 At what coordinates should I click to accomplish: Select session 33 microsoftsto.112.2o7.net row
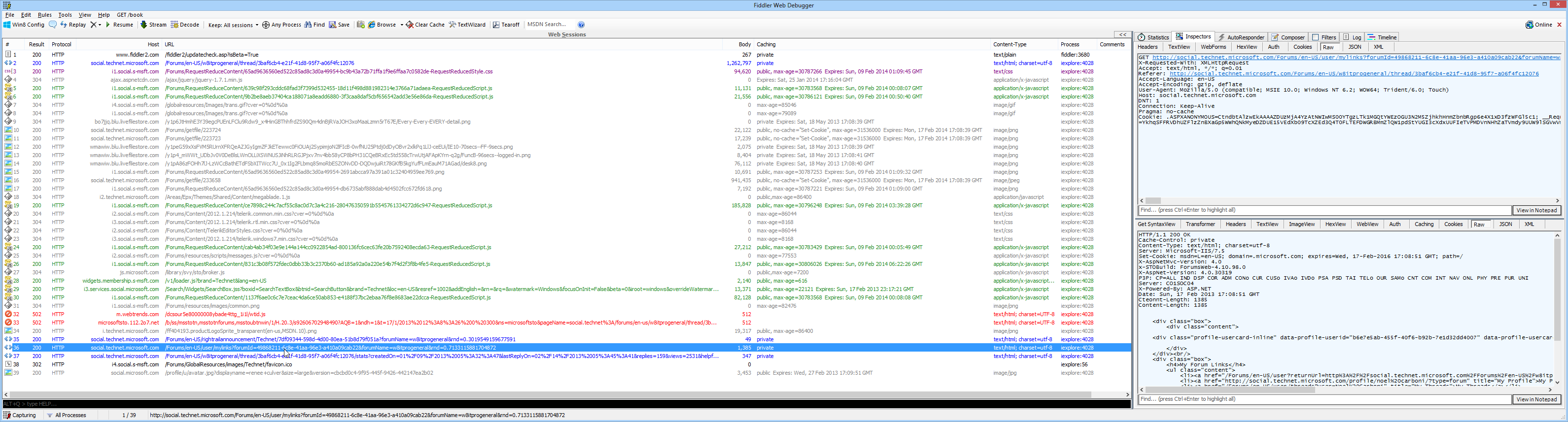click(x=566, y=323)
